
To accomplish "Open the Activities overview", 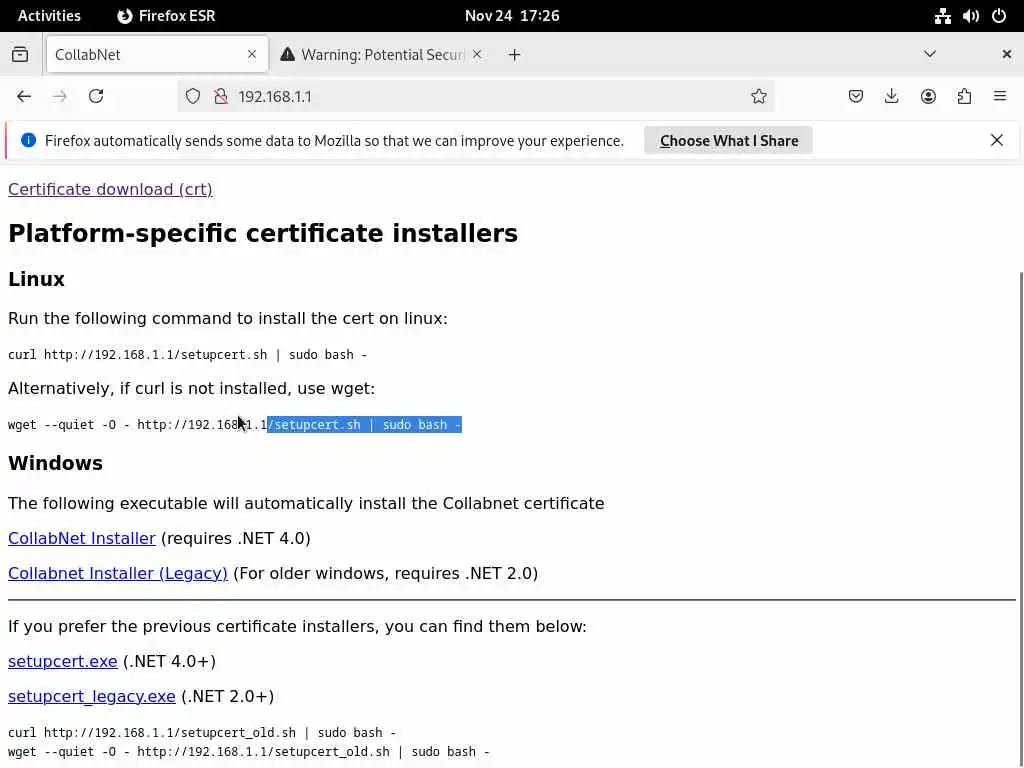I will [49, 16].
